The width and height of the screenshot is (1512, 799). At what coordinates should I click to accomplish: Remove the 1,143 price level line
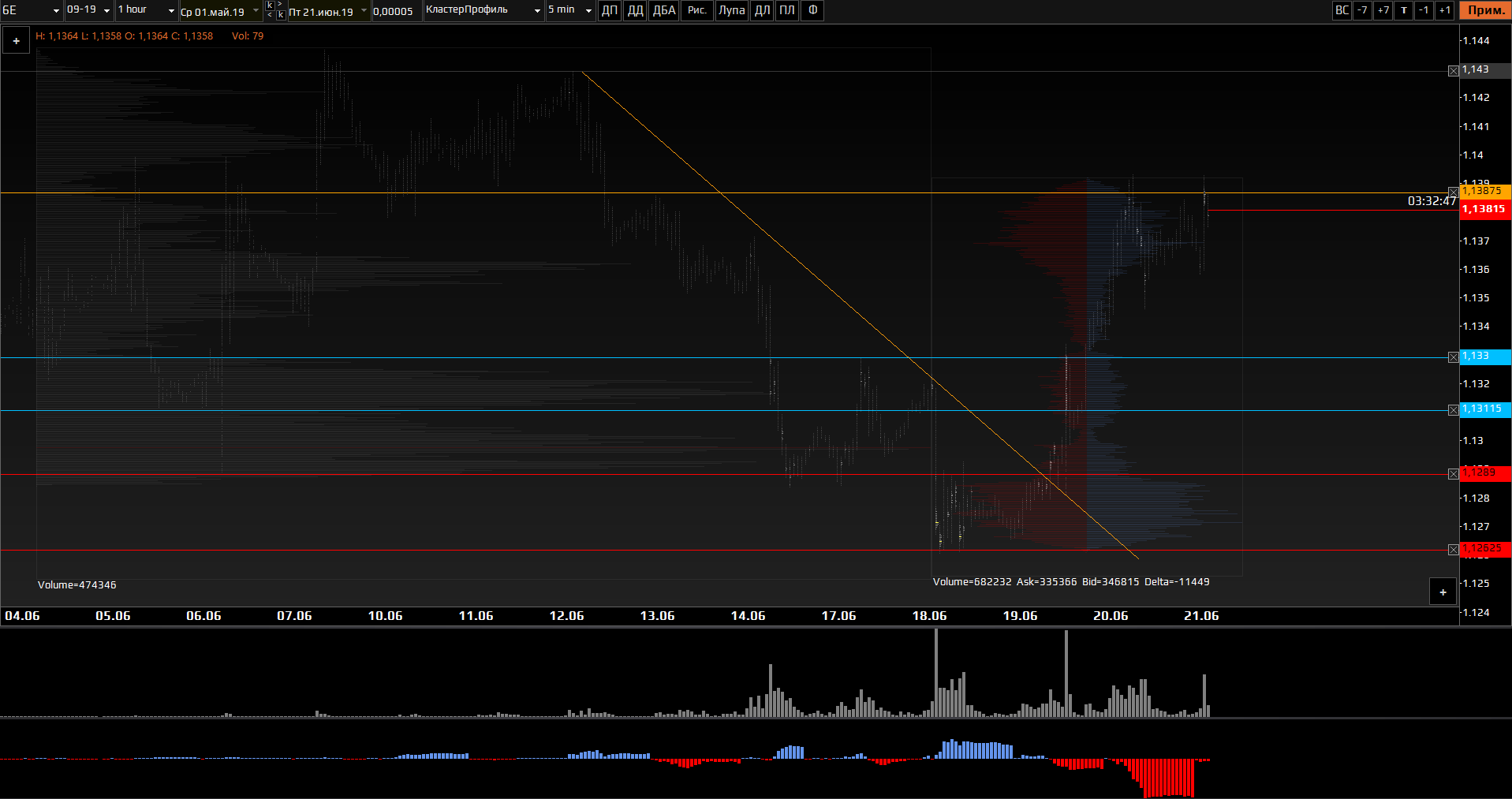click(x=1453, y=71)
